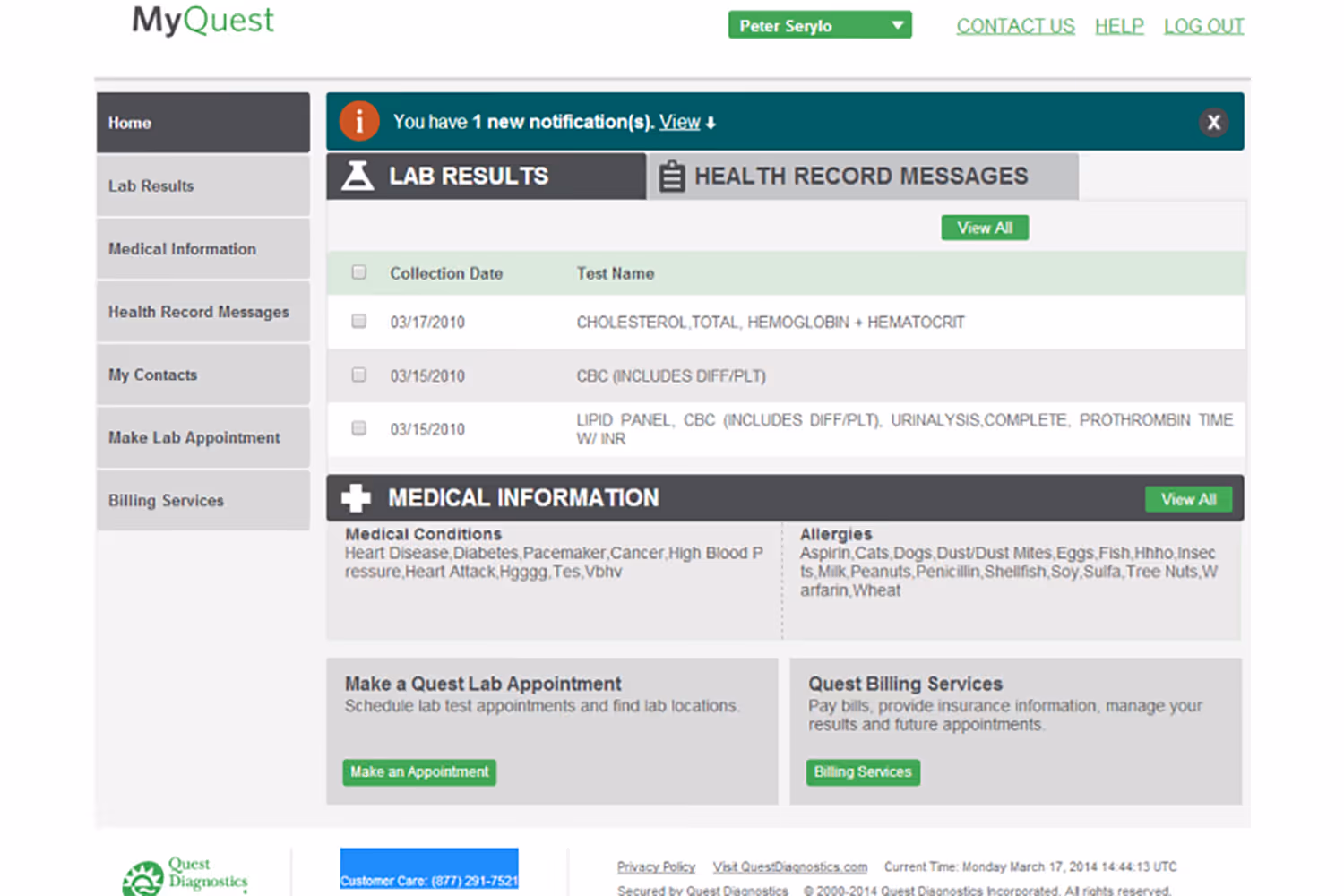Screen dimensions: 1344x896
Task: Click the white cross Medical Information icon
Action: click(356, 498)
